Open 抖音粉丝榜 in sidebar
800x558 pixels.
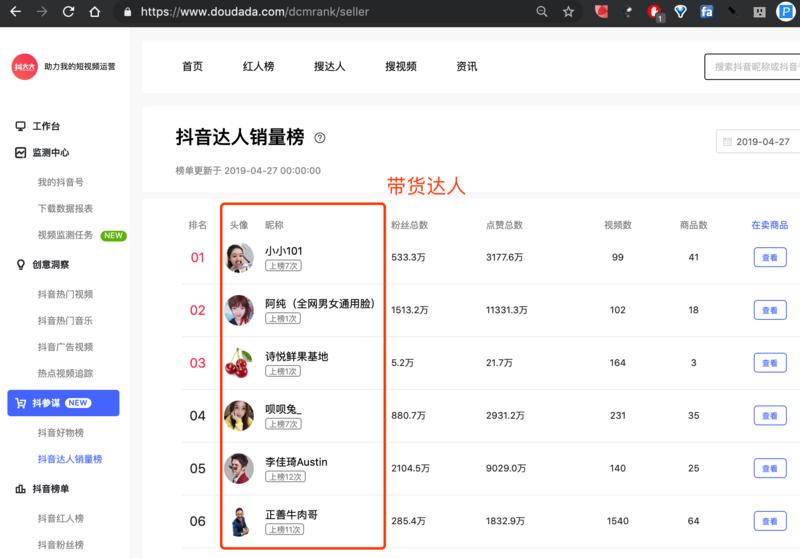pyautogui.click(x=60, y=545)
